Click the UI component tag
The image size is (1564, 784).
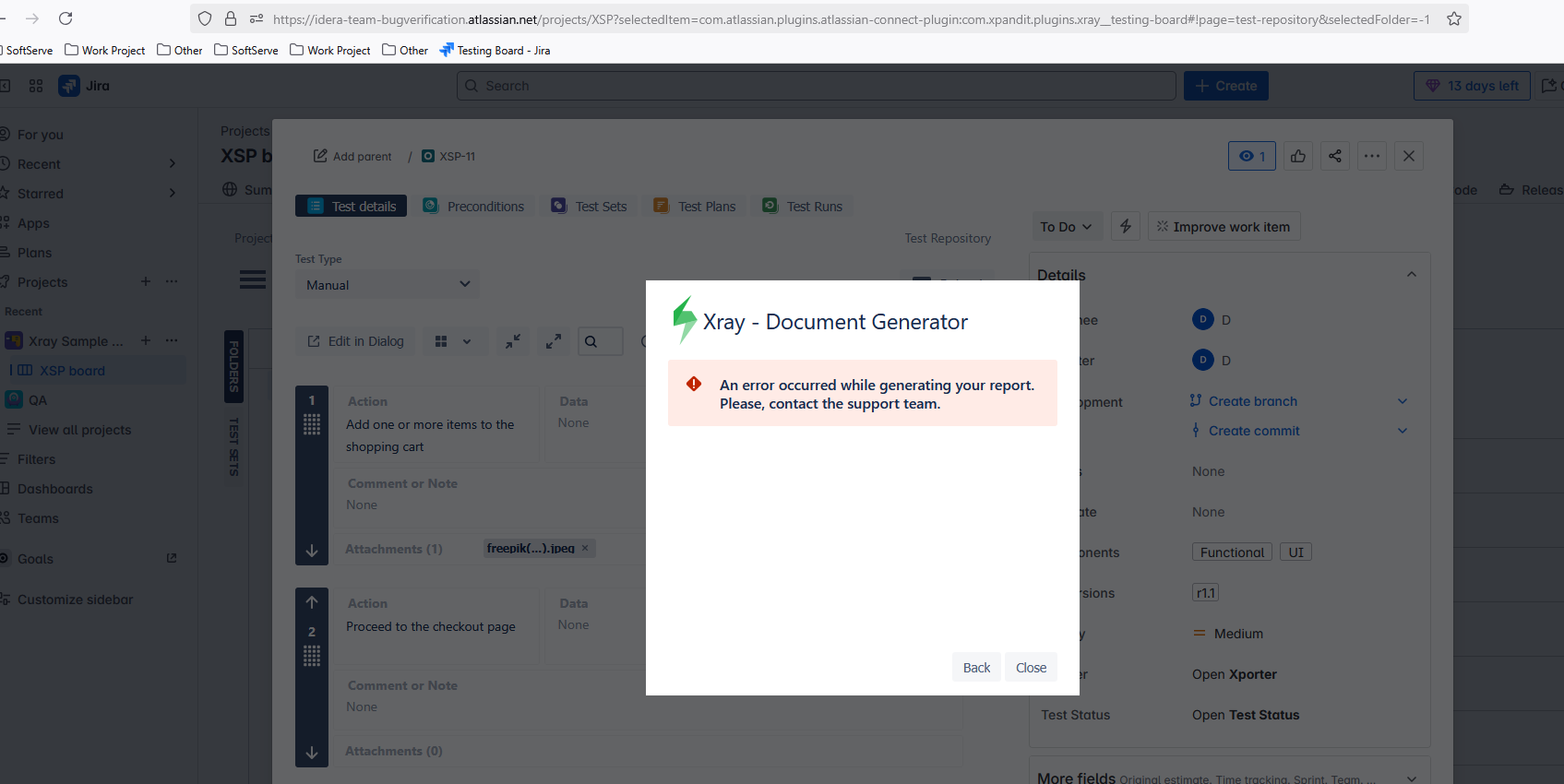coord(1295,552)
